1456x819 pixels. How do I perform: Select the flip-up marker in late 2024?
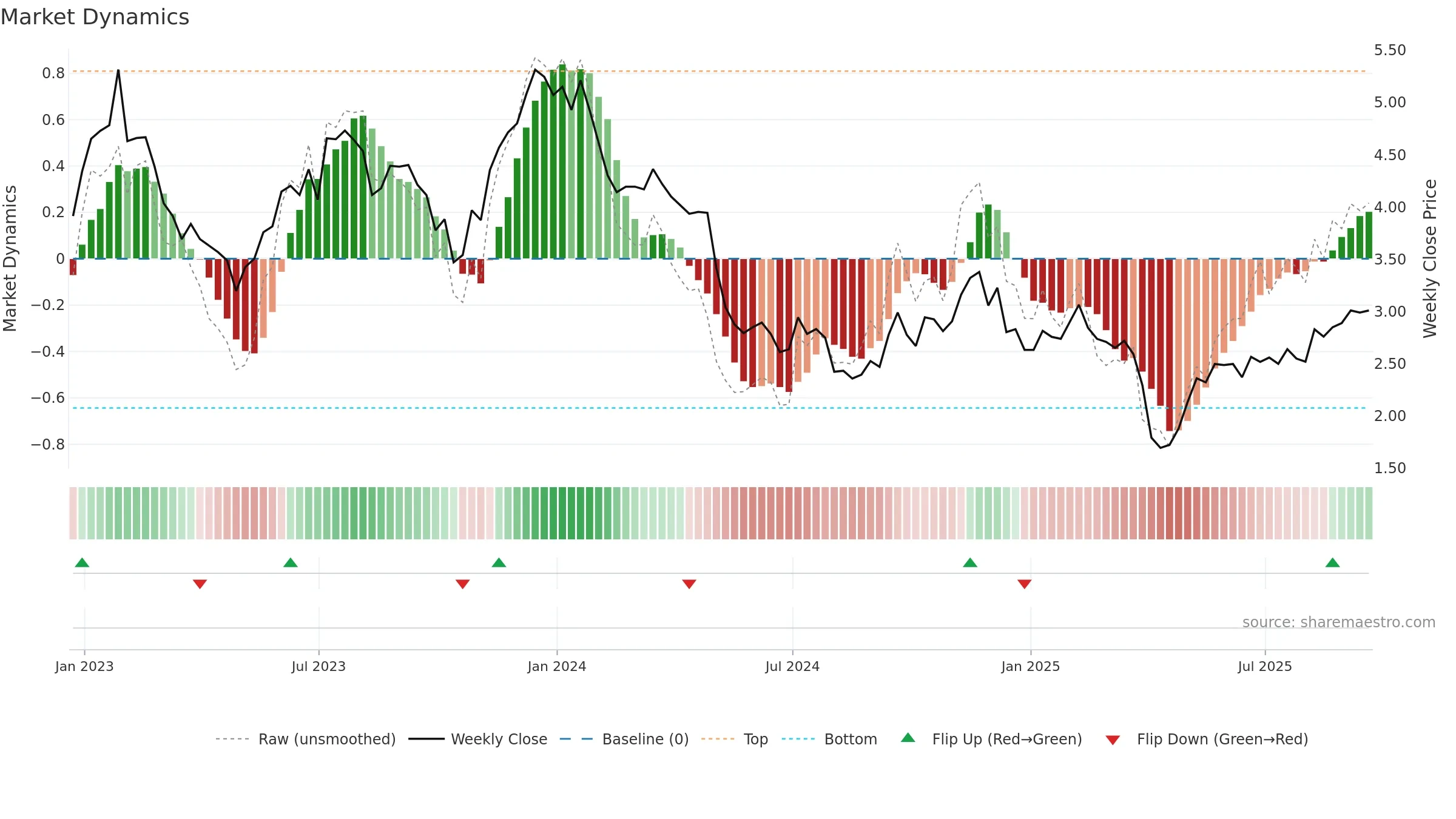click(x=970, y=562)
